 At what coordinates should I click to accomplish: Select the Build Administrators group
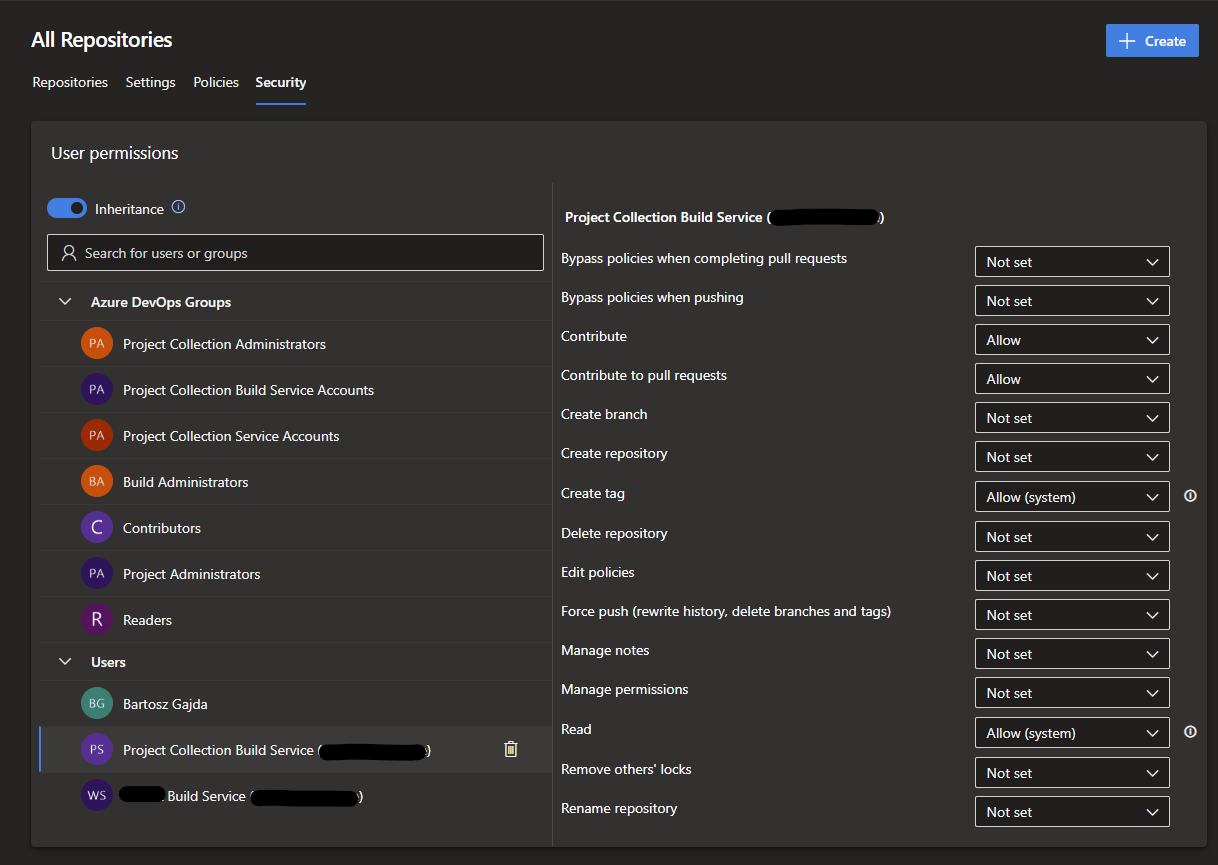(294, 482)
